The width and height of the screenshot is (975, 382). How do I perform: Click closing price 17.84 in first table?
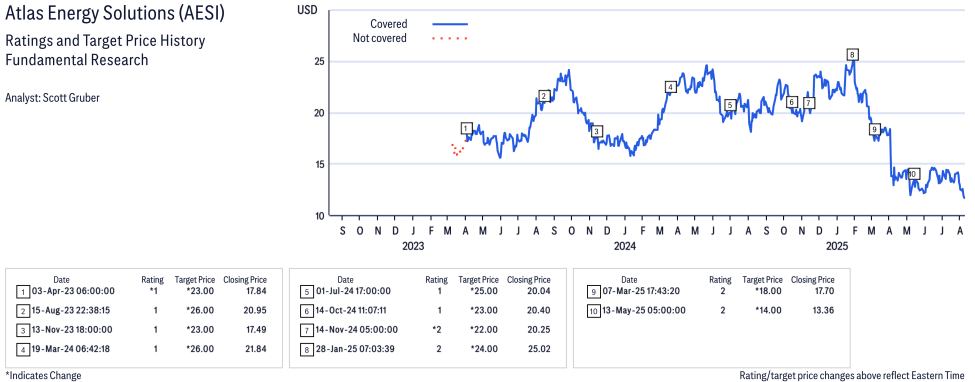[x=256, y=291]
